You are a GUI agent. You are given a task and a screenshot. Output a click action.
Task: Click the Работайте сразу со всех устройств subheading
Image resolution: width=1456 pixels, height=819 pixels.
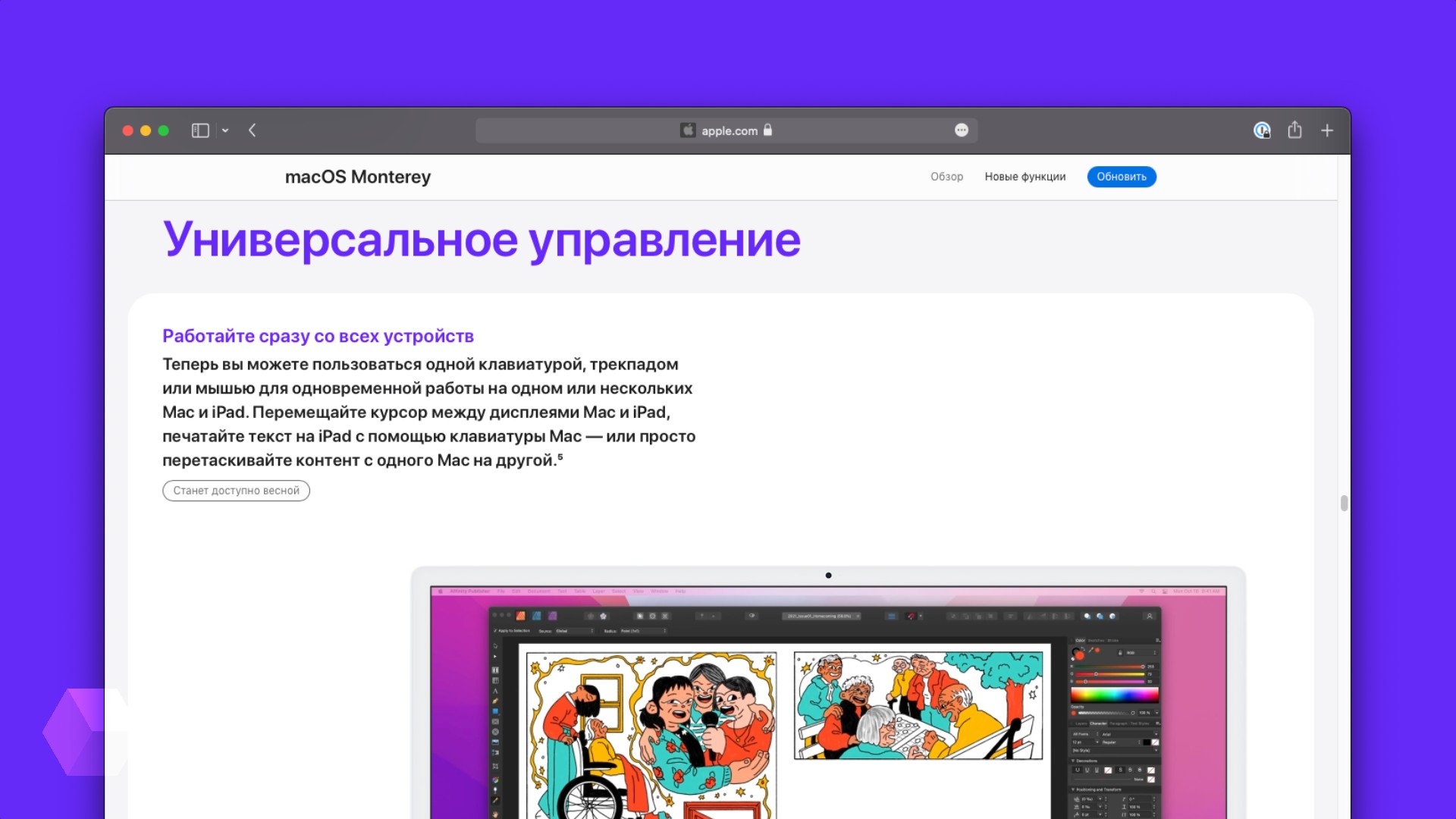318,336
